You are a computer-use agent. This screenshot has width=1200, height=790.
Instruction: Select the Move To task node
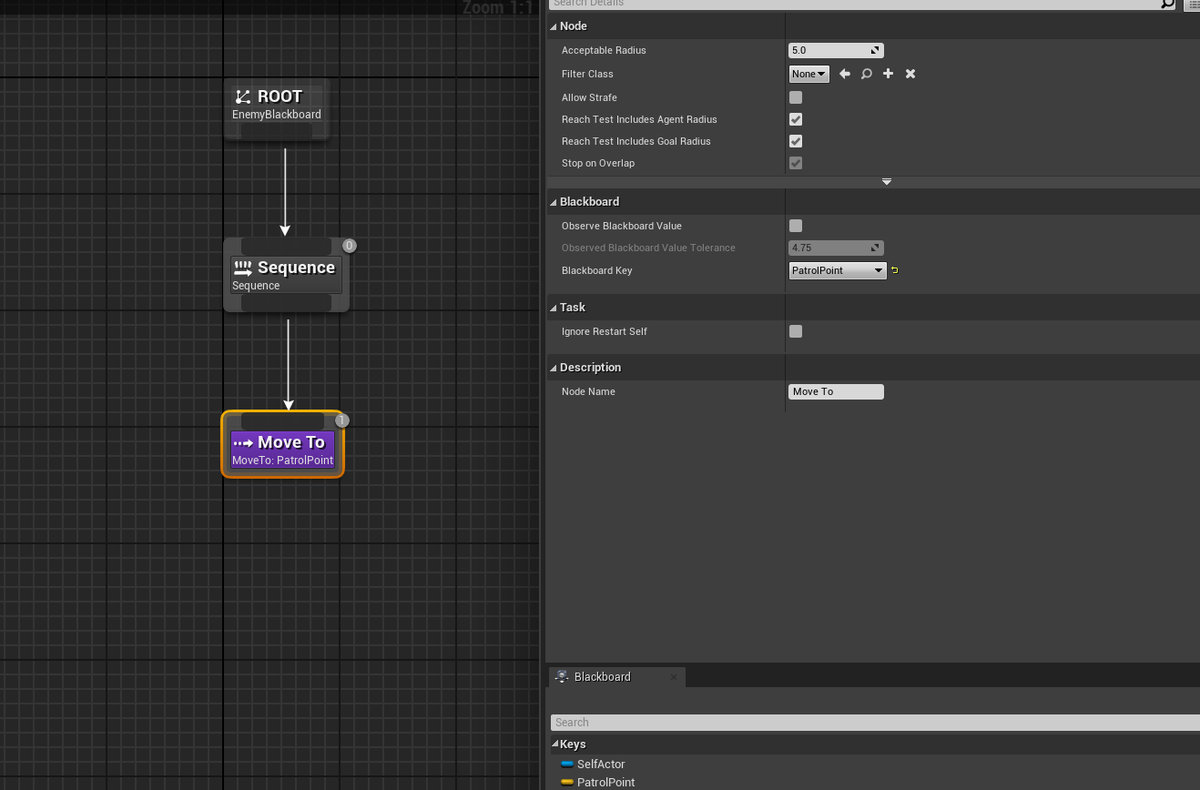click(x=283, y=445)
